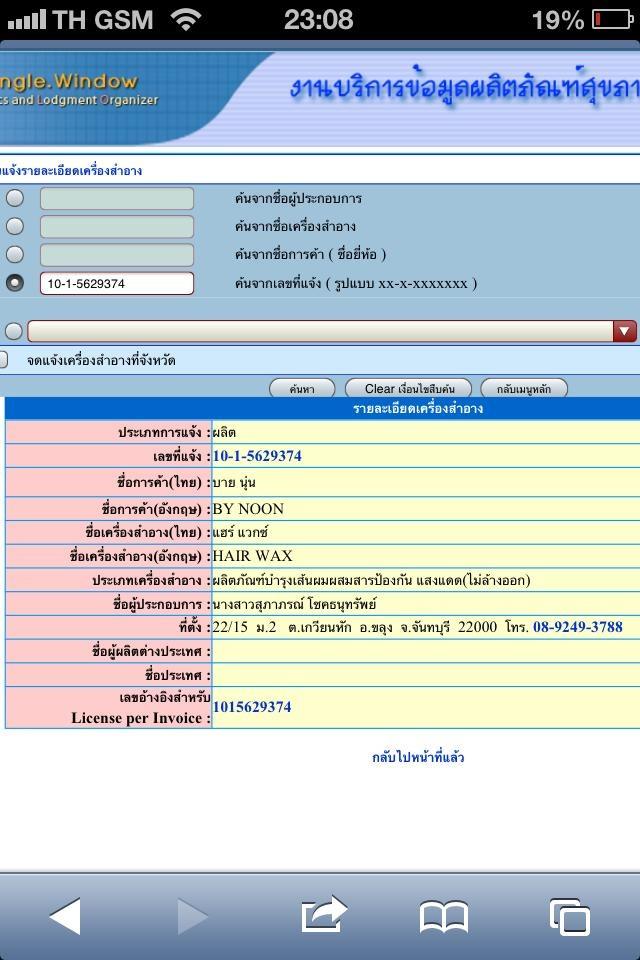Image resolution: width=640 pixels, height=960 pixels.
Task: Click the ประเภทเครื่องสำอาง value text
Action: click(371, 580)
